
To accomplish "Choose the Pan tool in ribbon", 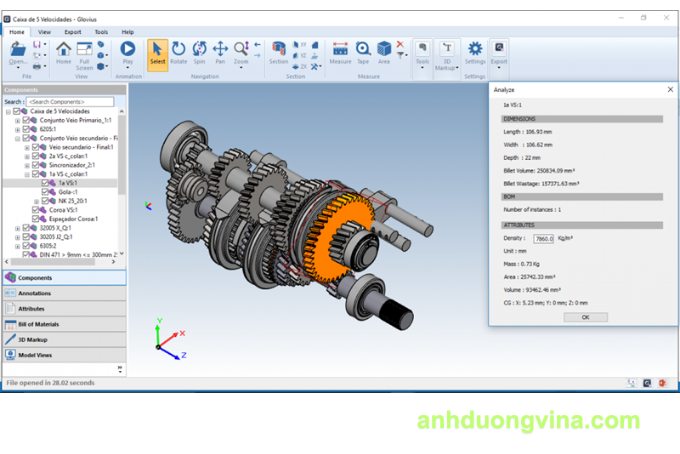I will point(220,52).
